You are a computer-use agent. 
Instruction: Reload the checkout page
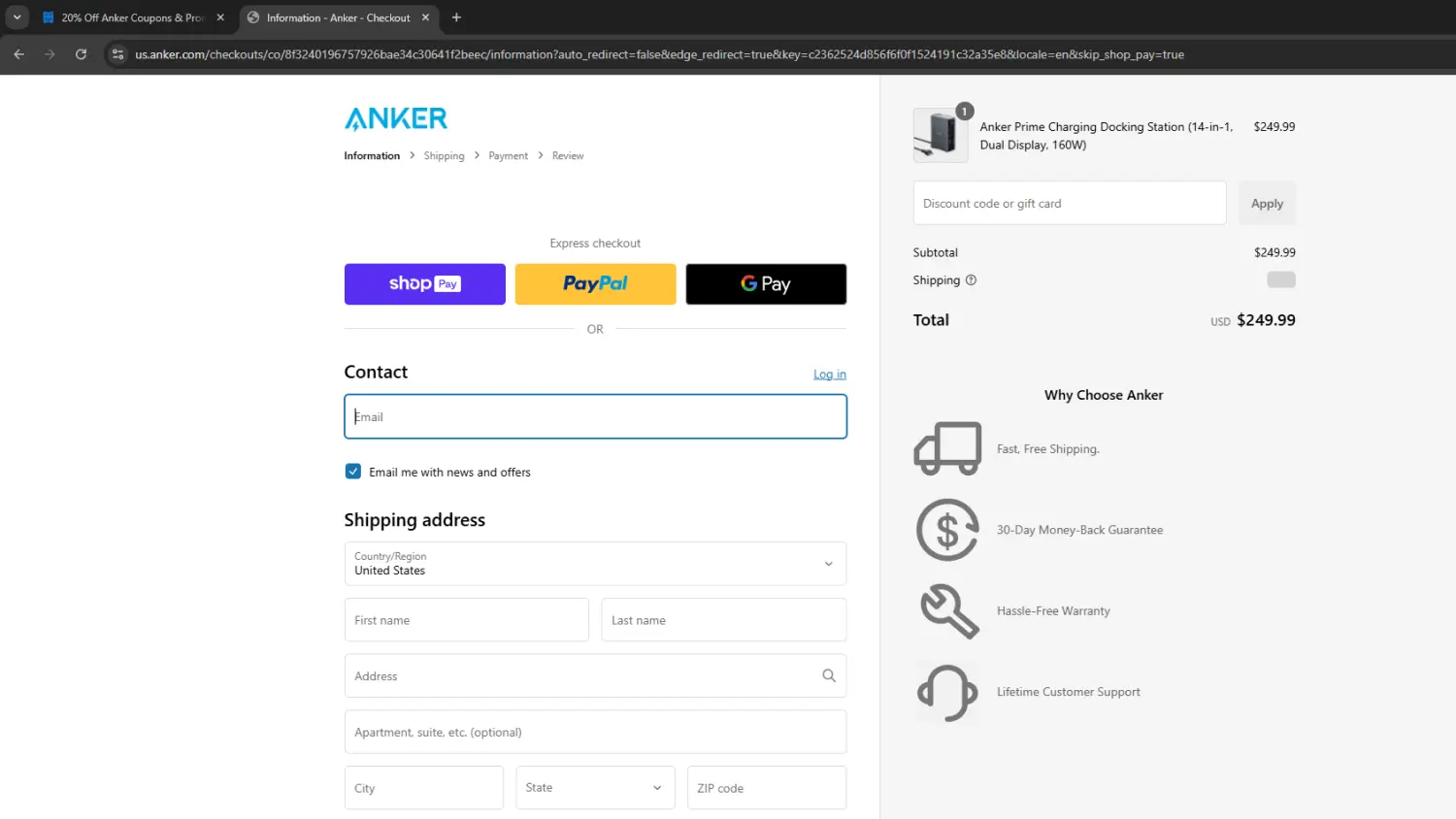point(82,54)
